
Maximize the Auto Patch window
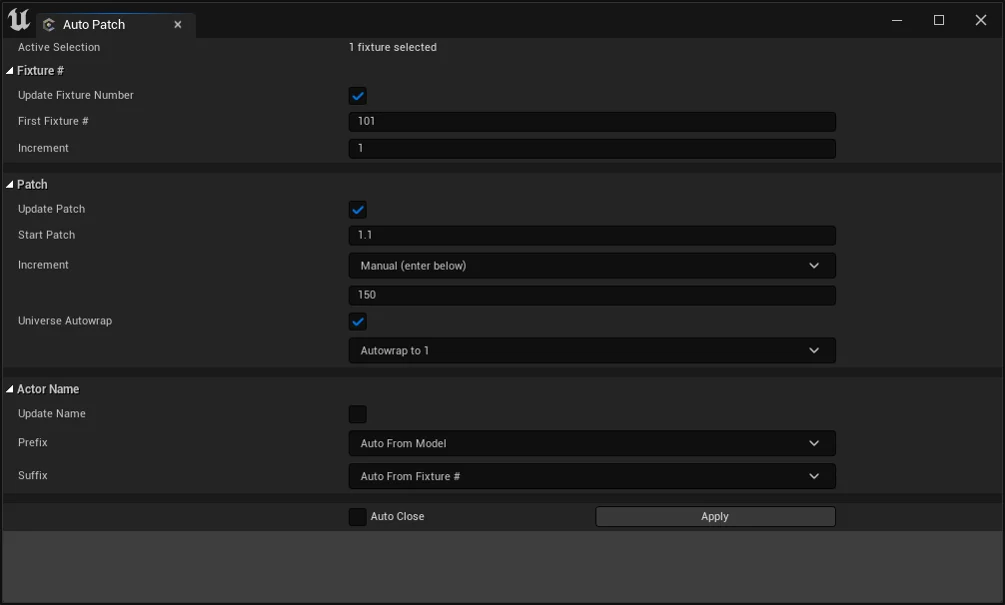tap(939, 20)
